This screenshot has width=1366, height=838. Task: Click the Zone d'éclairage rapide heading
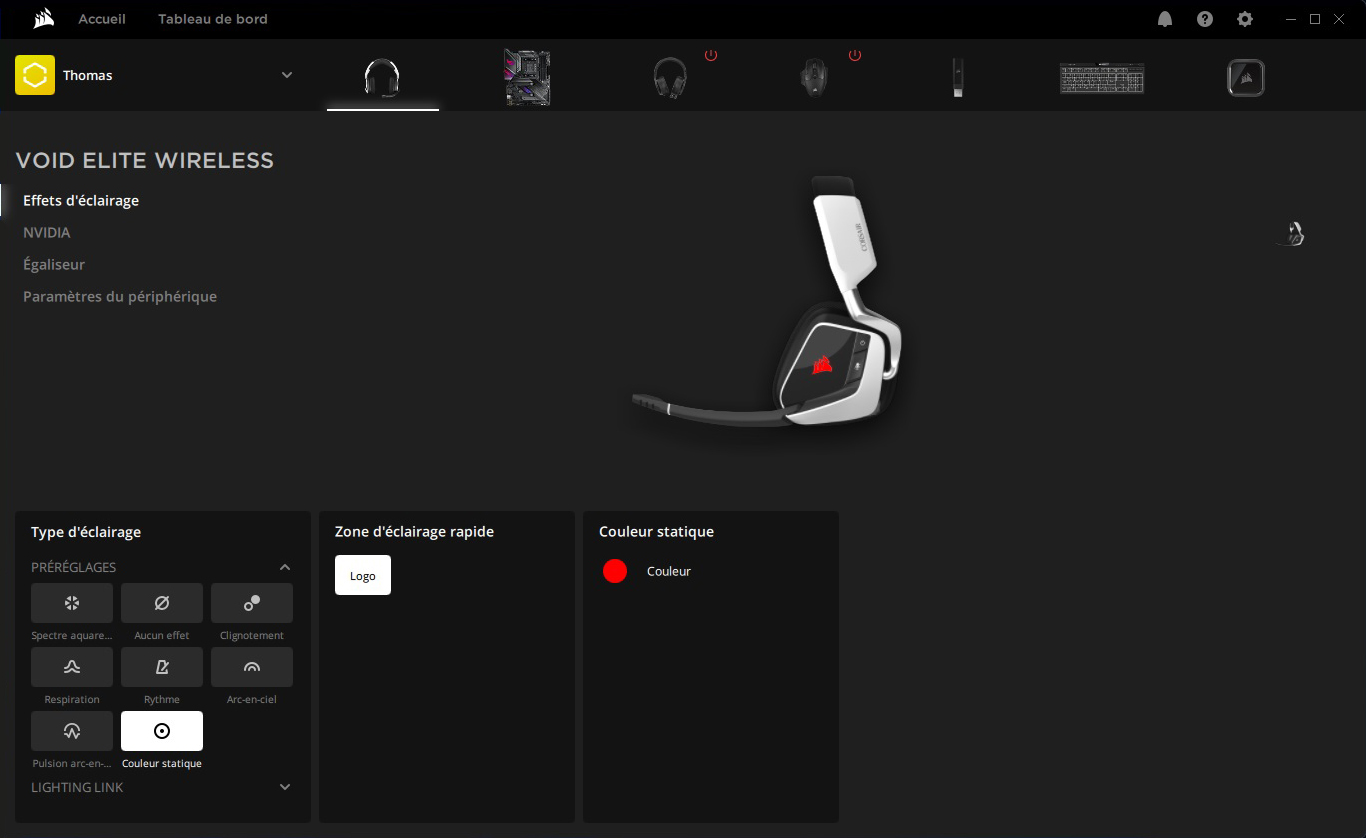415,532
